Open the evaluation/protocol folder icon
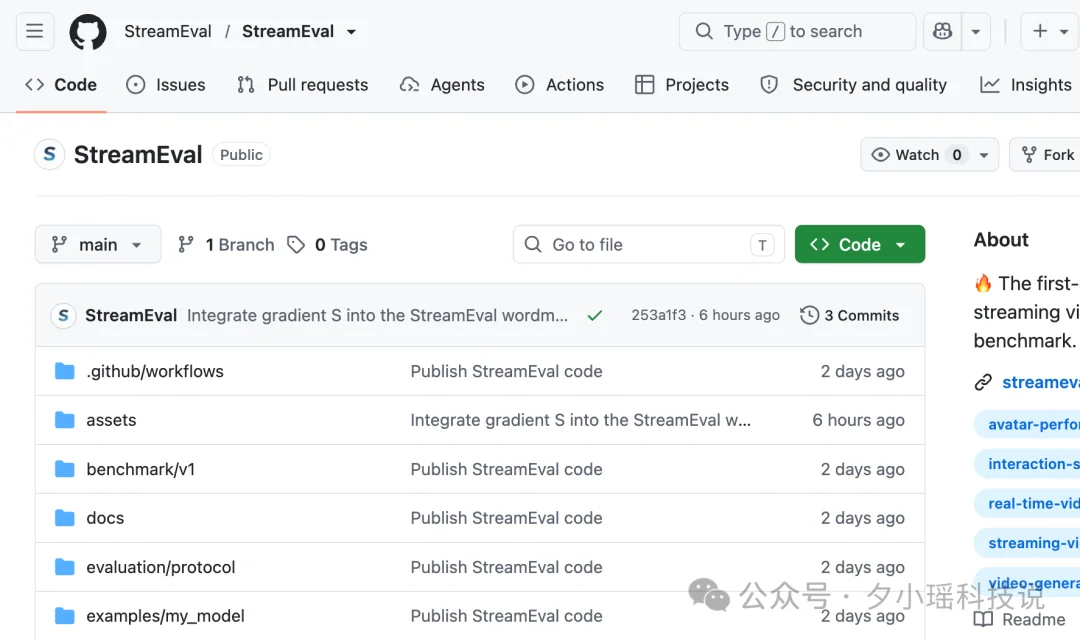This screenshot has width=1080, height=640. click(65, 567)
